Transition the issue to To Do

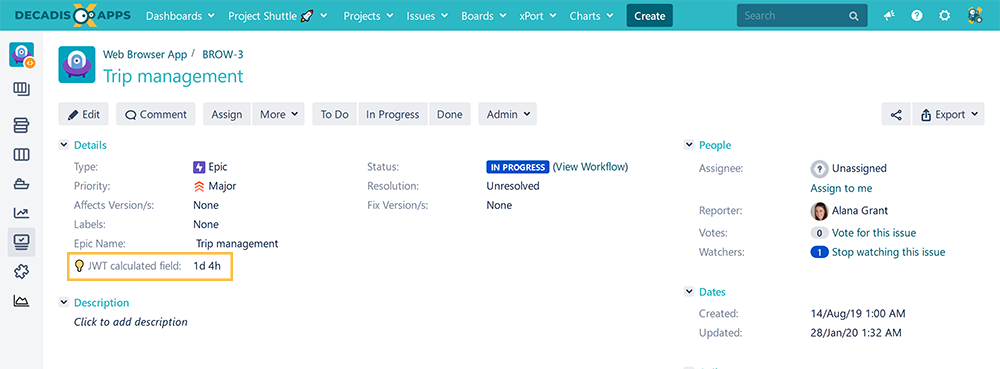pyautogui.click(x=335, y=114)
